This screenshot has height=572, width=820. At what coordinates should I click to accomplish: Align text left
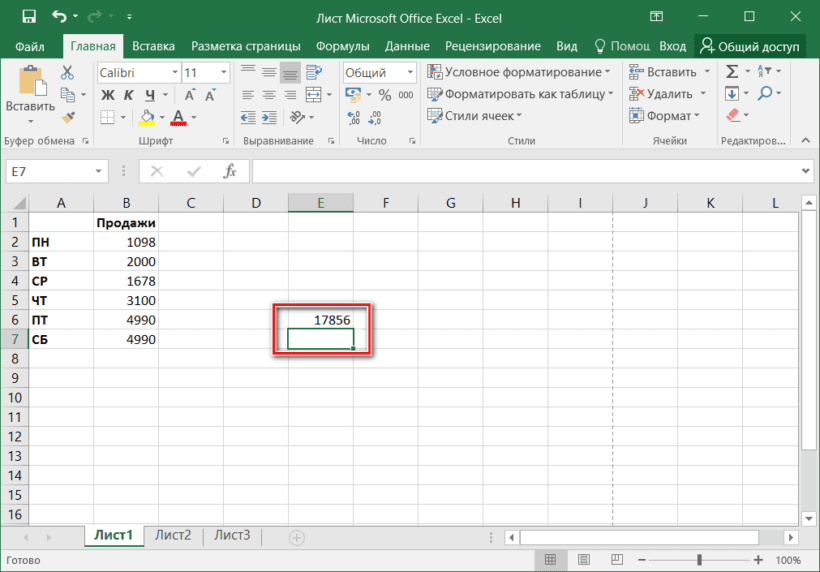point(248,95)
